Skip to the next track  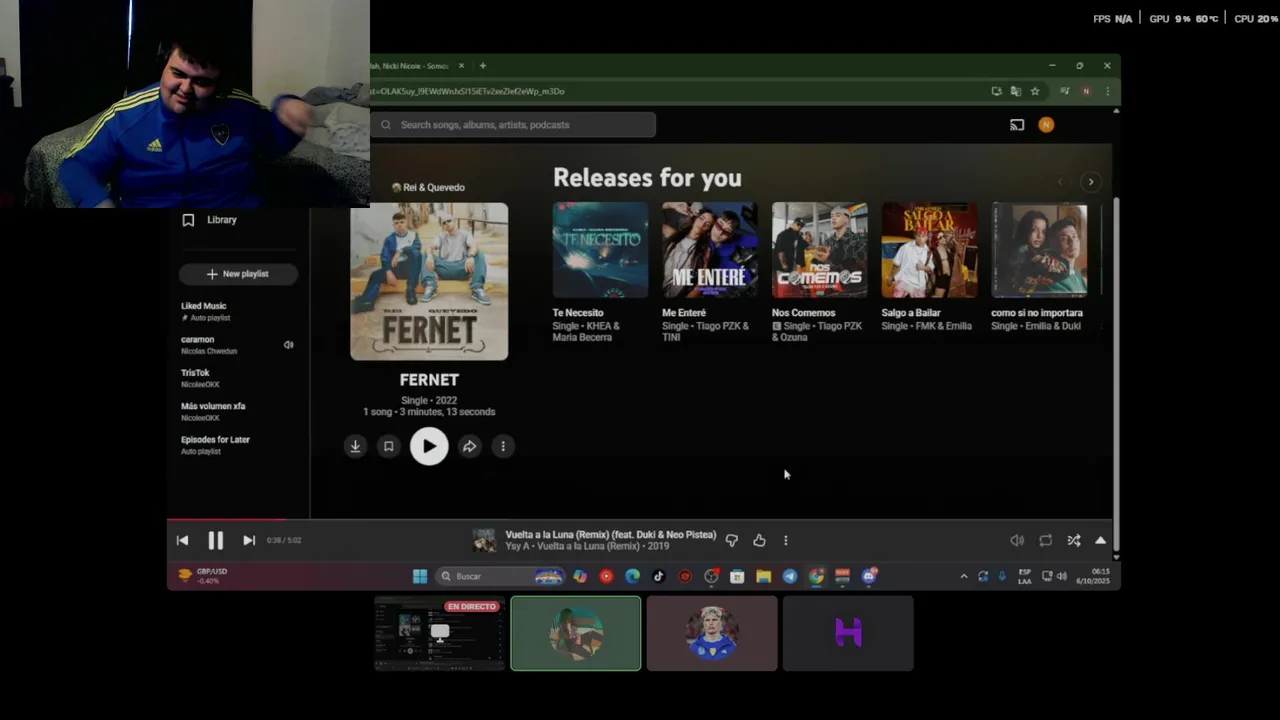click(x=249, y=540)
